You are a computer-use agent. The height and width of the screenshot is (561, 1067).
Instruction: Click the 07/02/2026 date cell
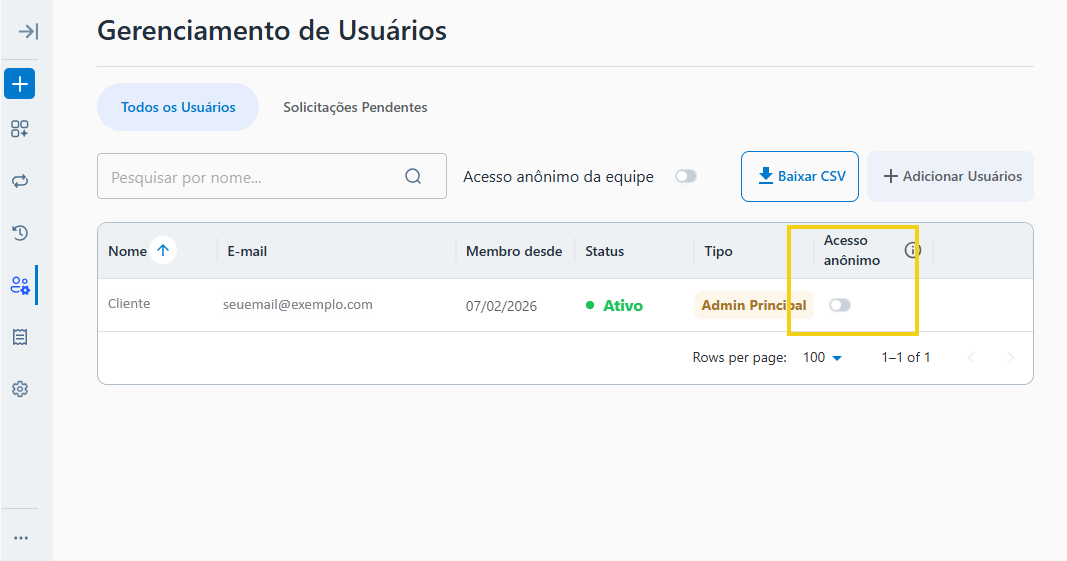[502, 306]
